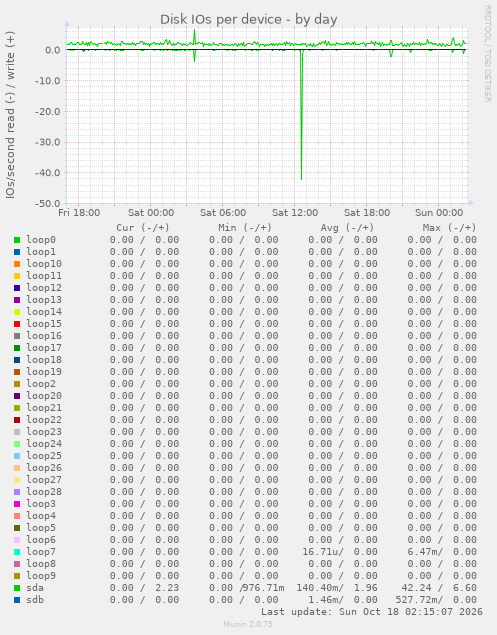Click the loop3 magenta legend swatch

(x=17, y=504)
